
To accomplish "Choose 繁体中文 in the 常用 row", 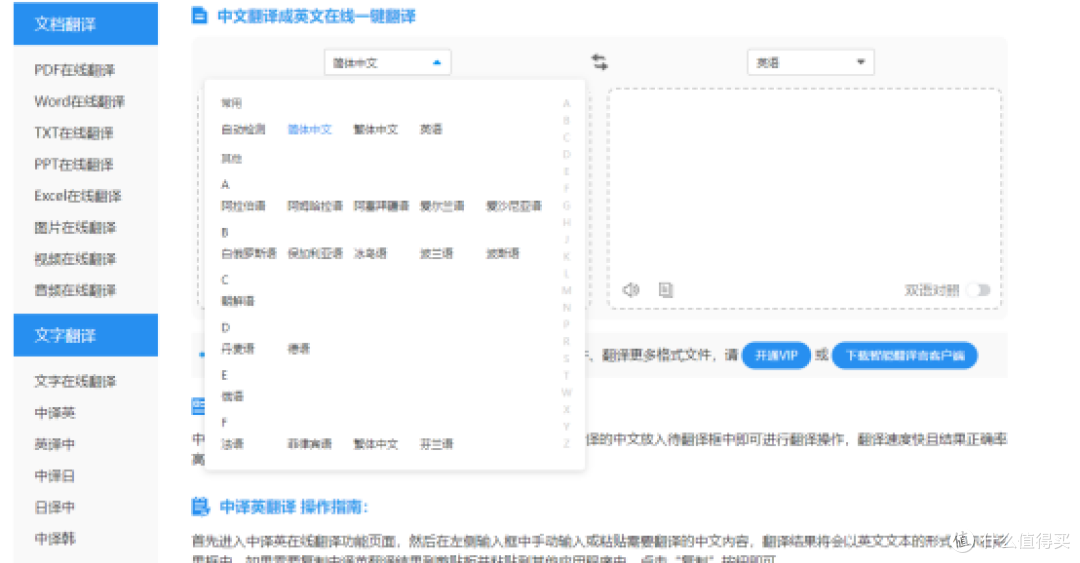I will tap(375, 130).
